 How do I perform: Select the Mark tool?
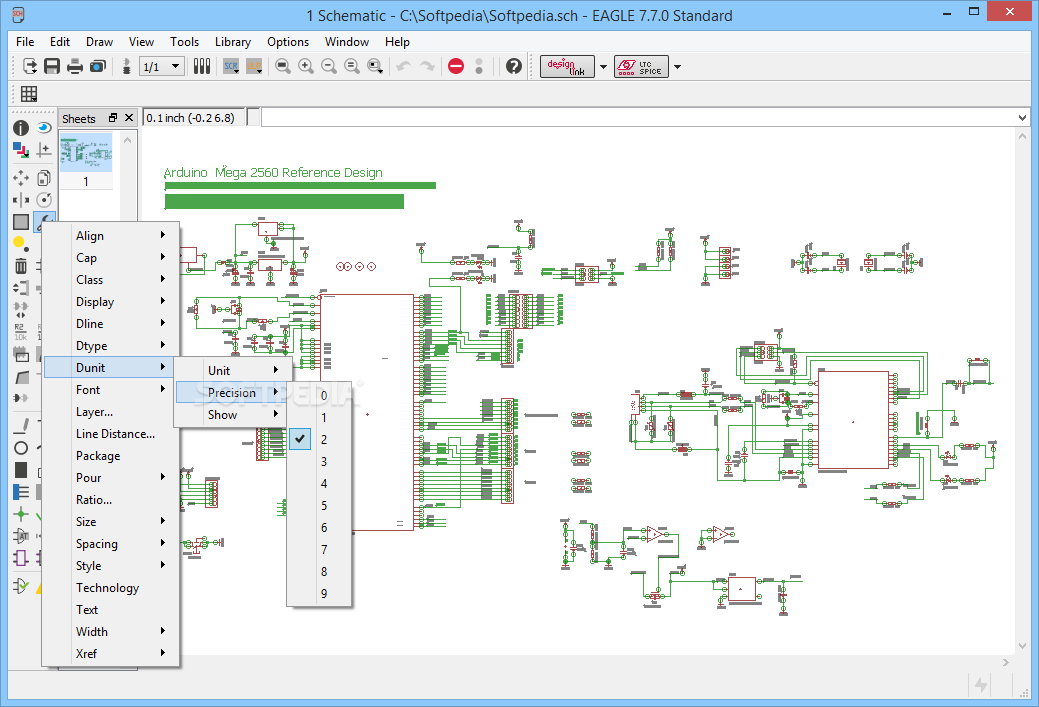(44, 150)
